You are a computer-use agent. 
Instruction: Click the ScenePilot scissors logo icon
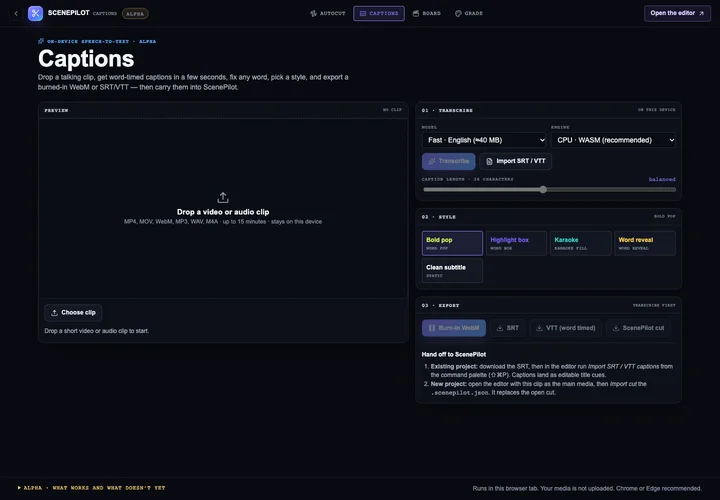[x=35, y=13]
